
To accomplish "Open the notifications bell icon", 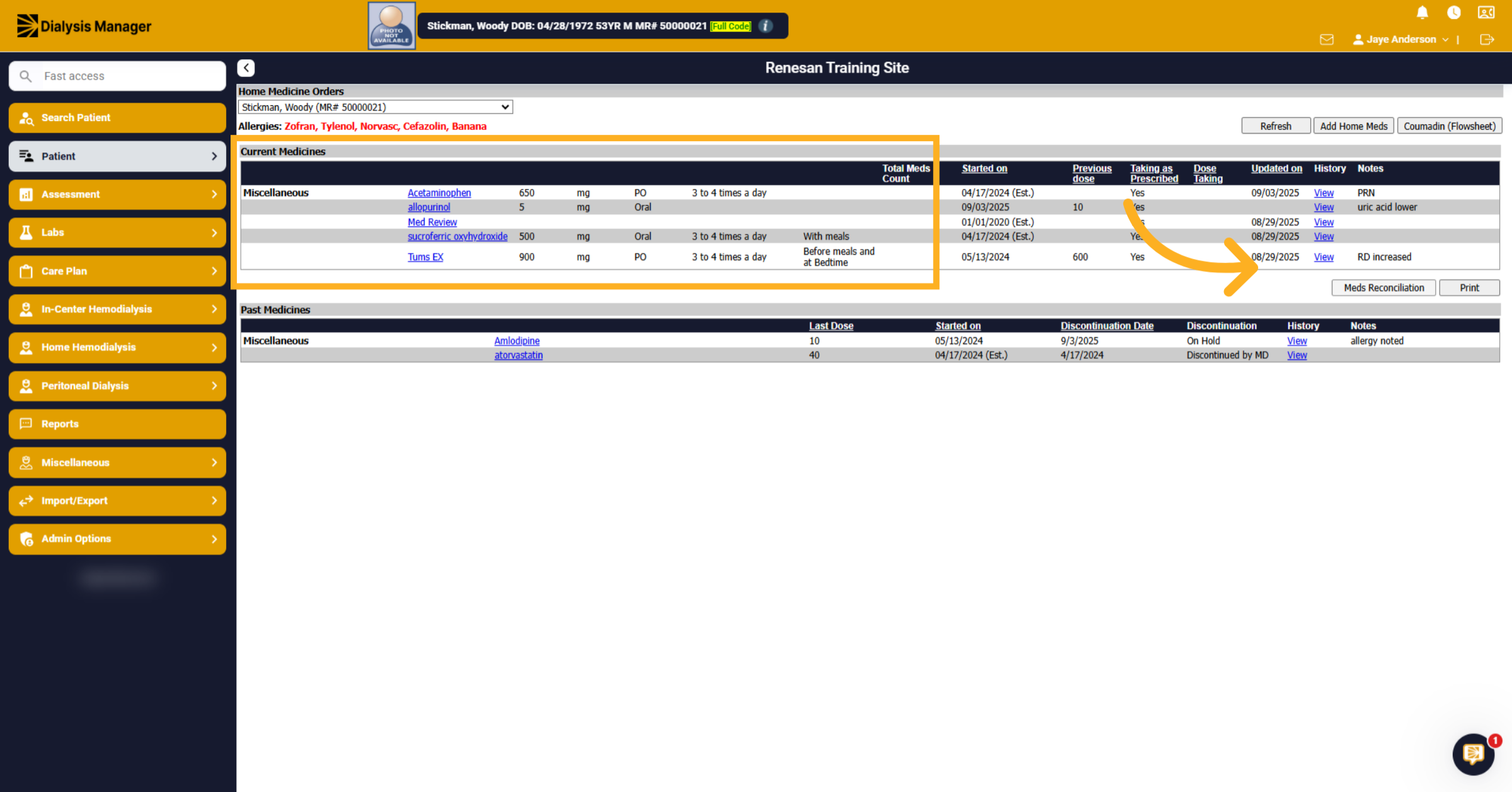I will pyautogui.click(x=1422, y=13).
